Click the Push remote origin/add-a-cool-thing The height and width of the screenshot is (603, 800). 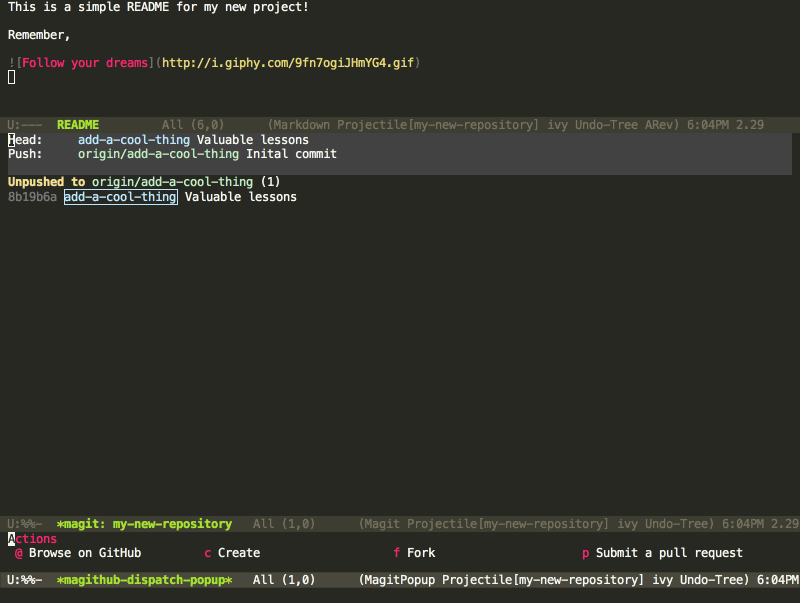click(x=158, y=154)
